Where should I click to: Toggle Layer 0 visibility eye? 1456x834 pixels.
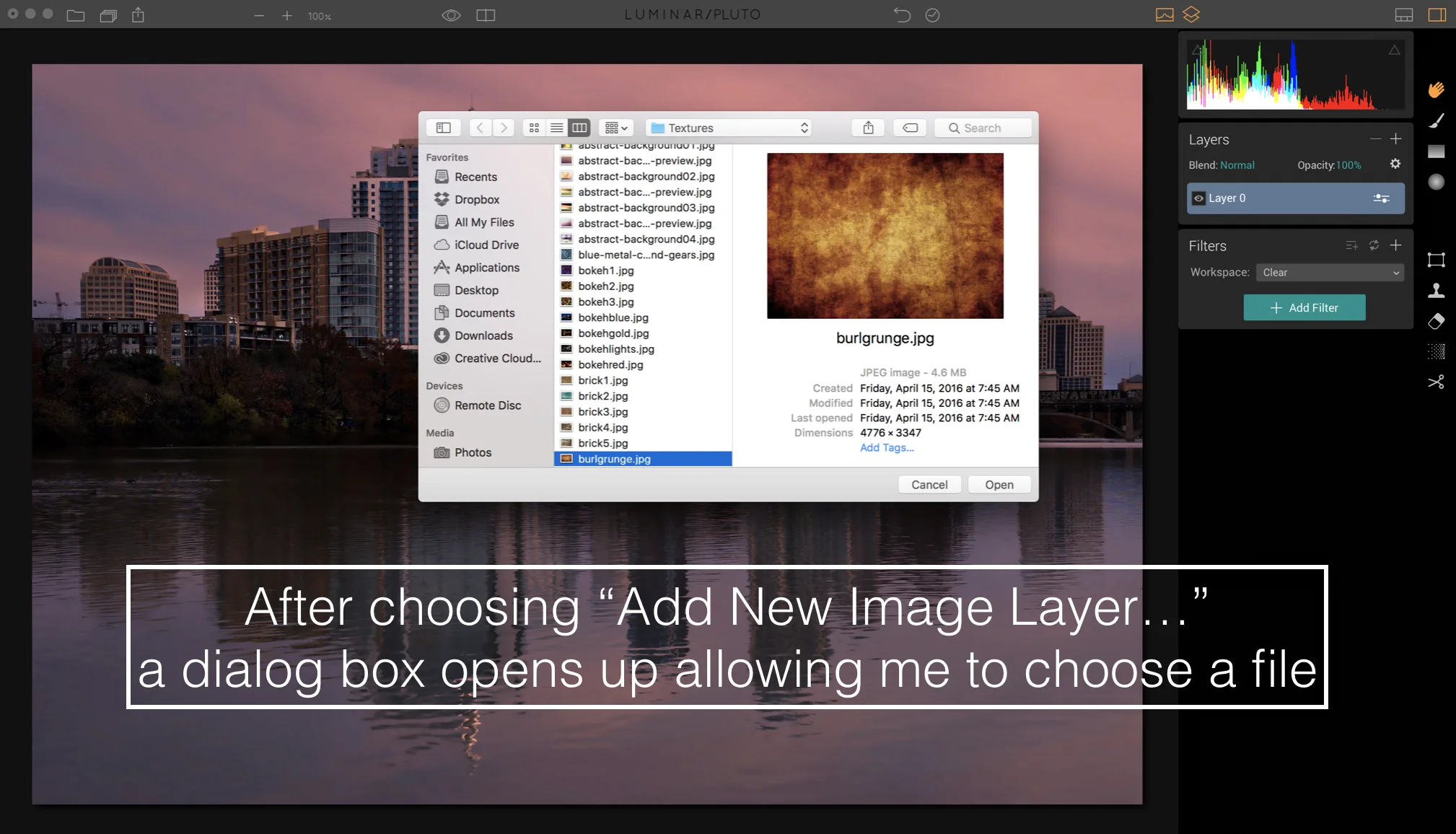pos(1198,198)
